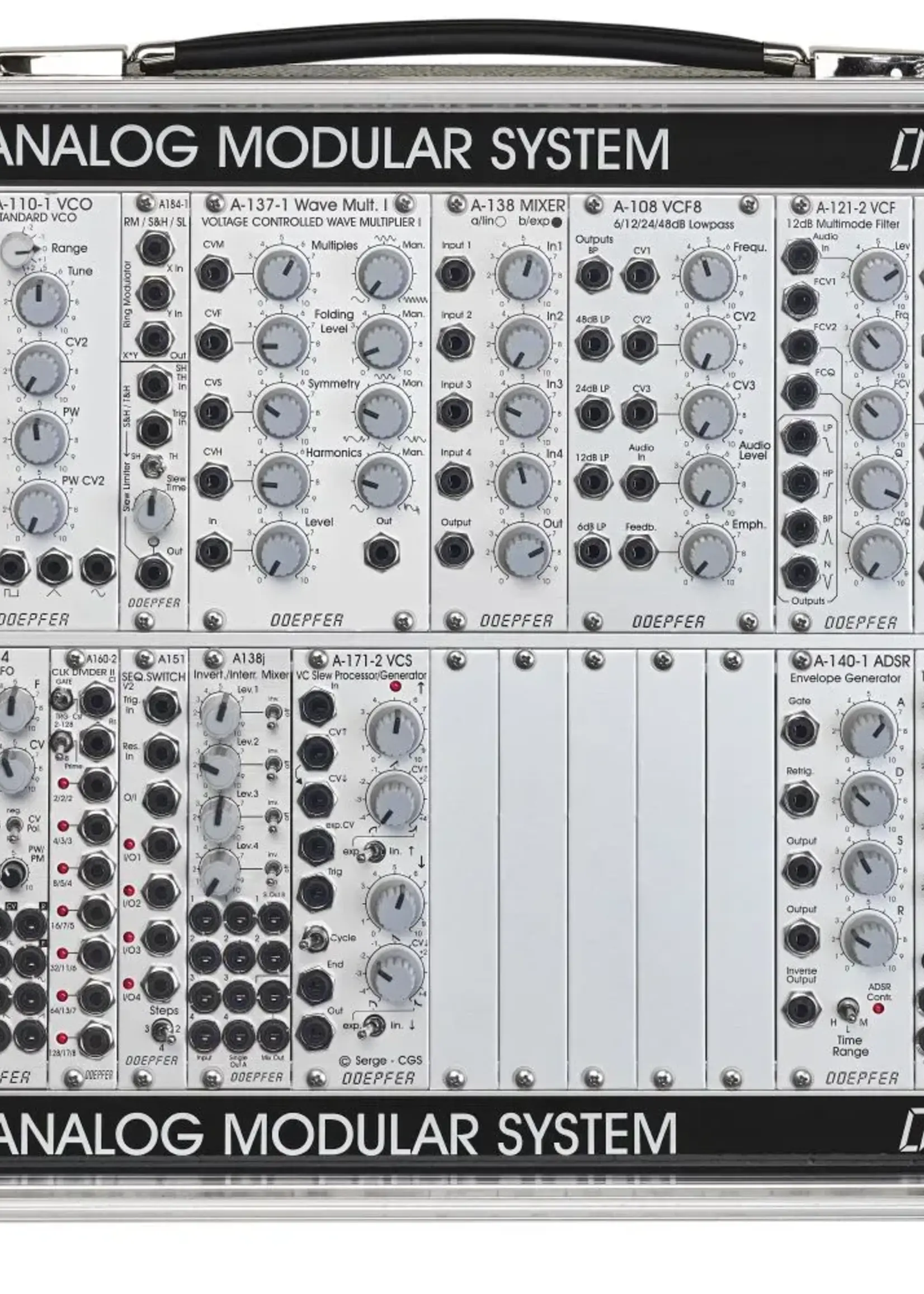The height and width of the screenshot is (1294, 924).
Task: Click the Retrig. jack on the ADSR
Action: point(800,799)
